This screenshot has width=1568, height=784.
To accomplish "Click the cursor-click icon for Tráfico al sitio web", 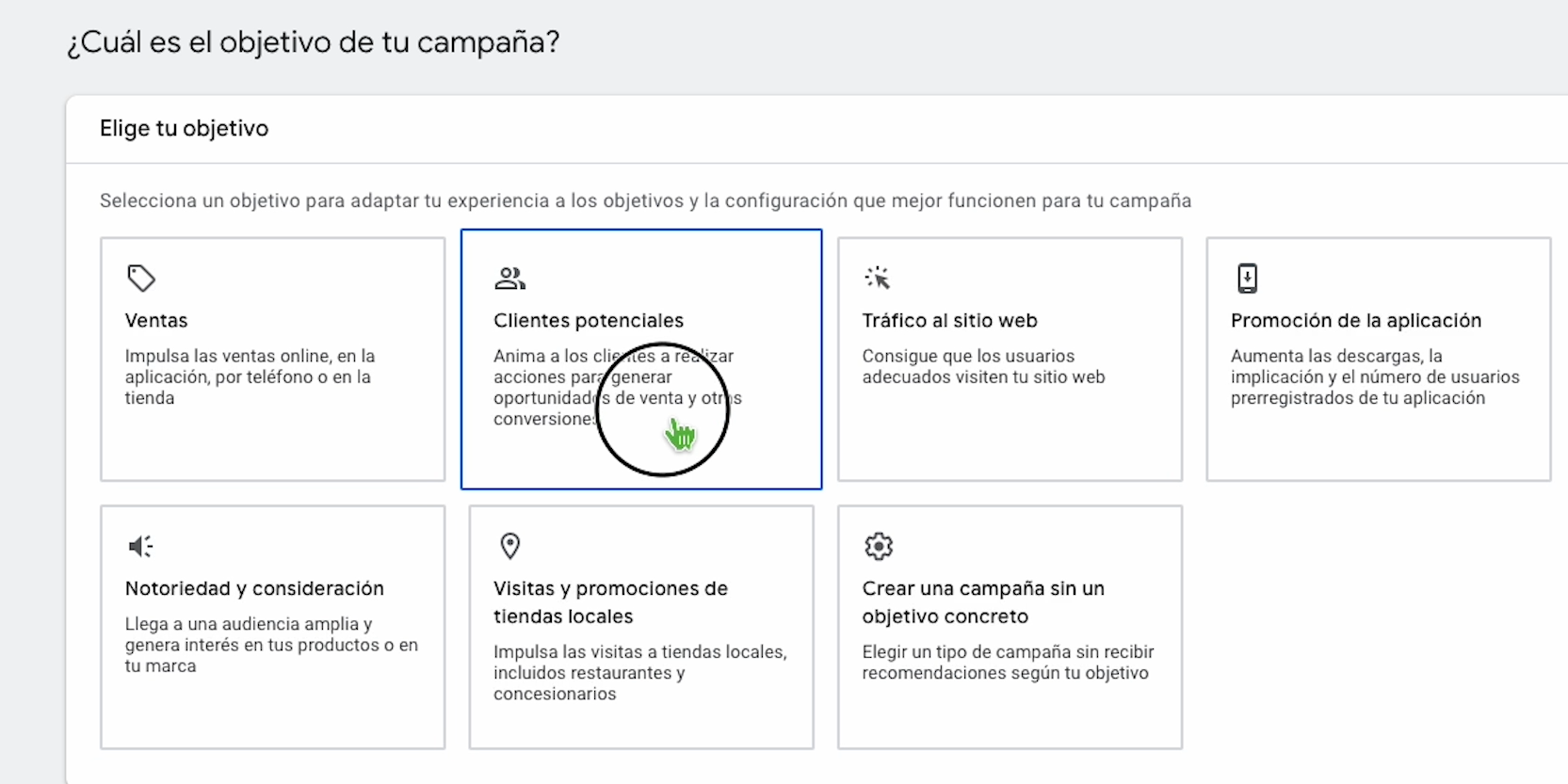I will point(878,279).
